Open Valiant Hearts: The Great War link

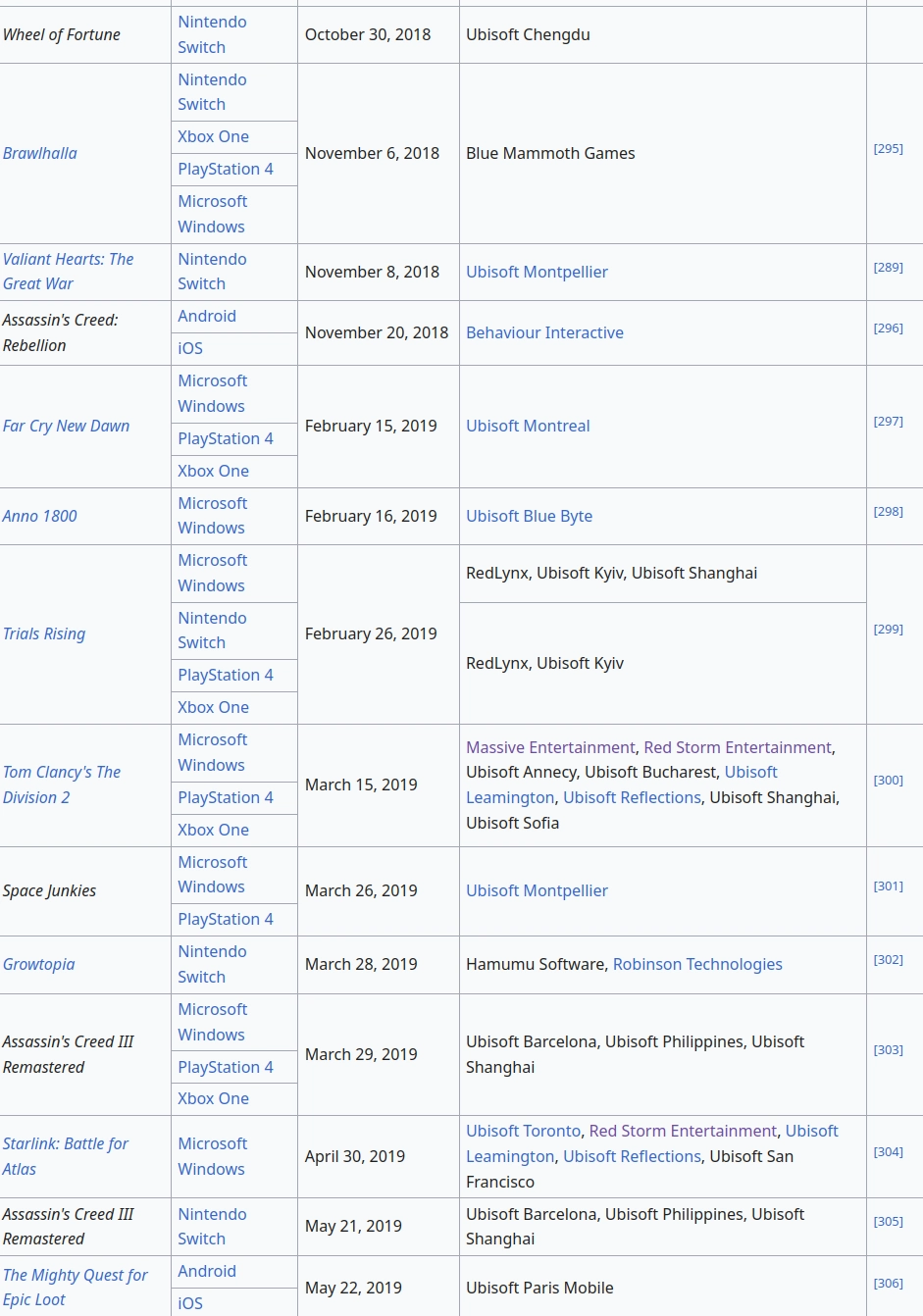click(68, 272)
